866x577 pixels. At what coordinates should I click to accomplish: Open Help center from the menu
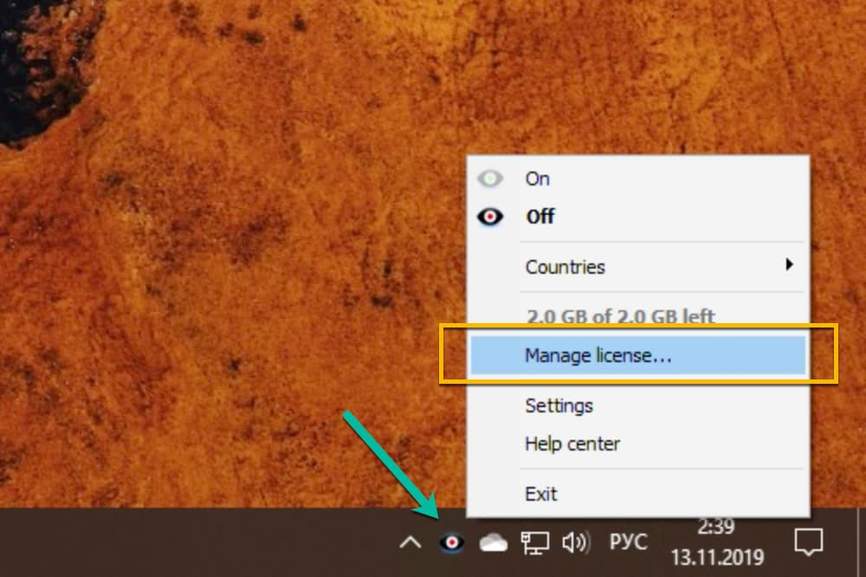point(638,443)
